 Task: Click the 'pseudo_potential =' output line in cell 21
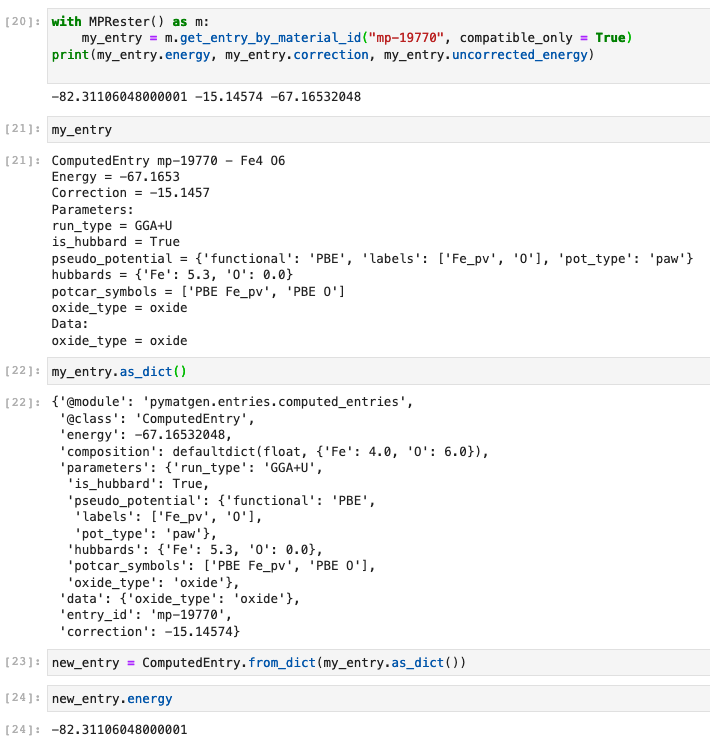point(372,259)
